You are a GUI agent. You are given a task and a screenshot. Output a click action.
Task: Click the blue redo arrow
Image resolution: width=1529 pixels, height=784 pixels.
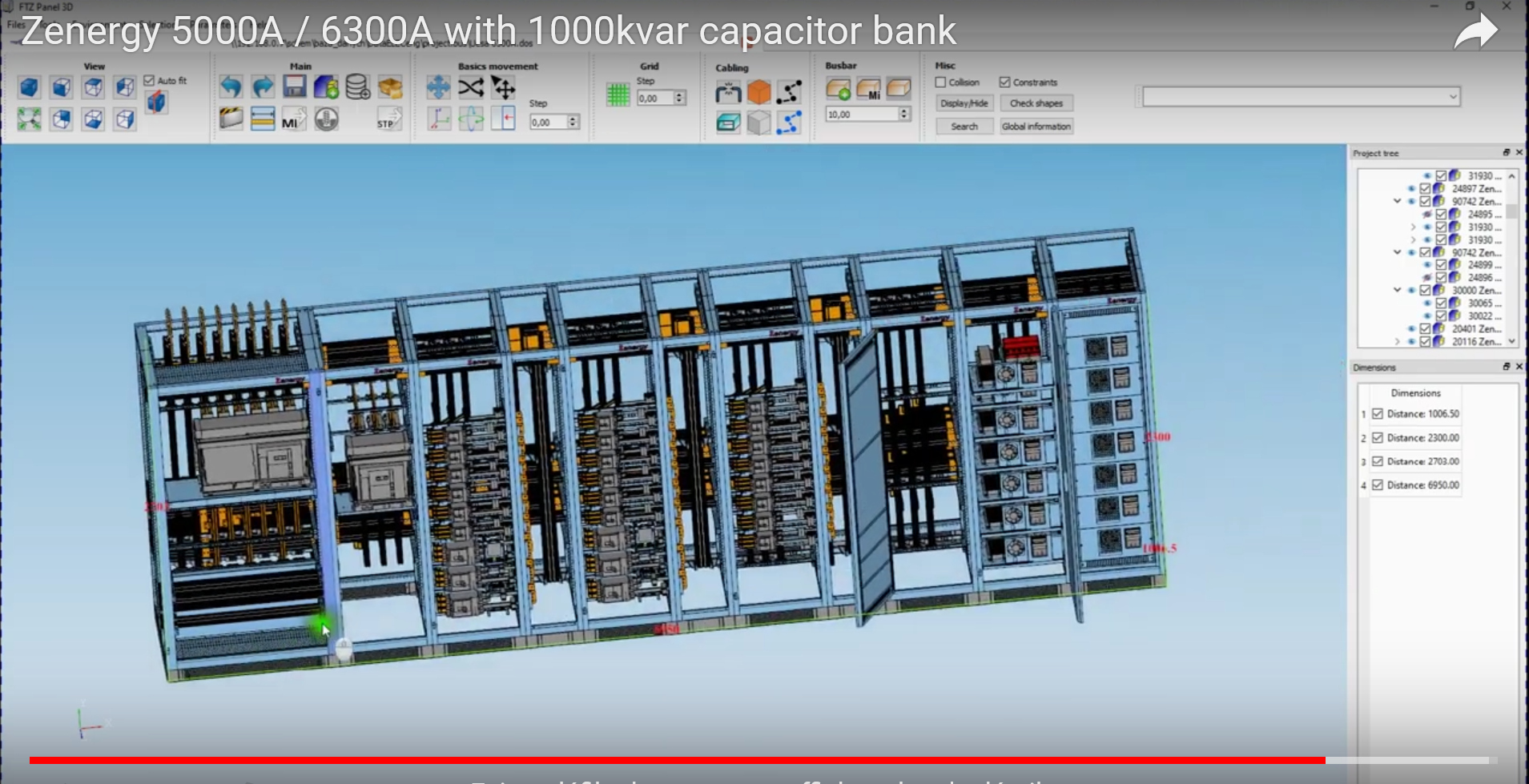[263, 86]
